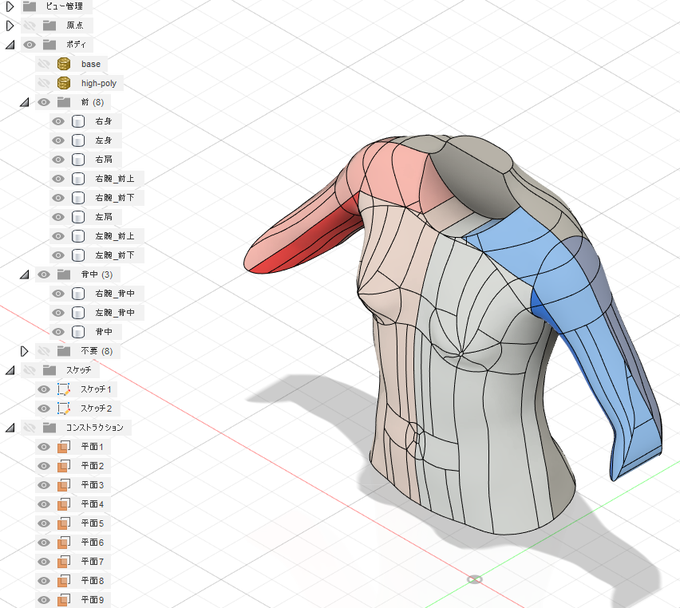Click the high-poly label

tap(99, 83)
